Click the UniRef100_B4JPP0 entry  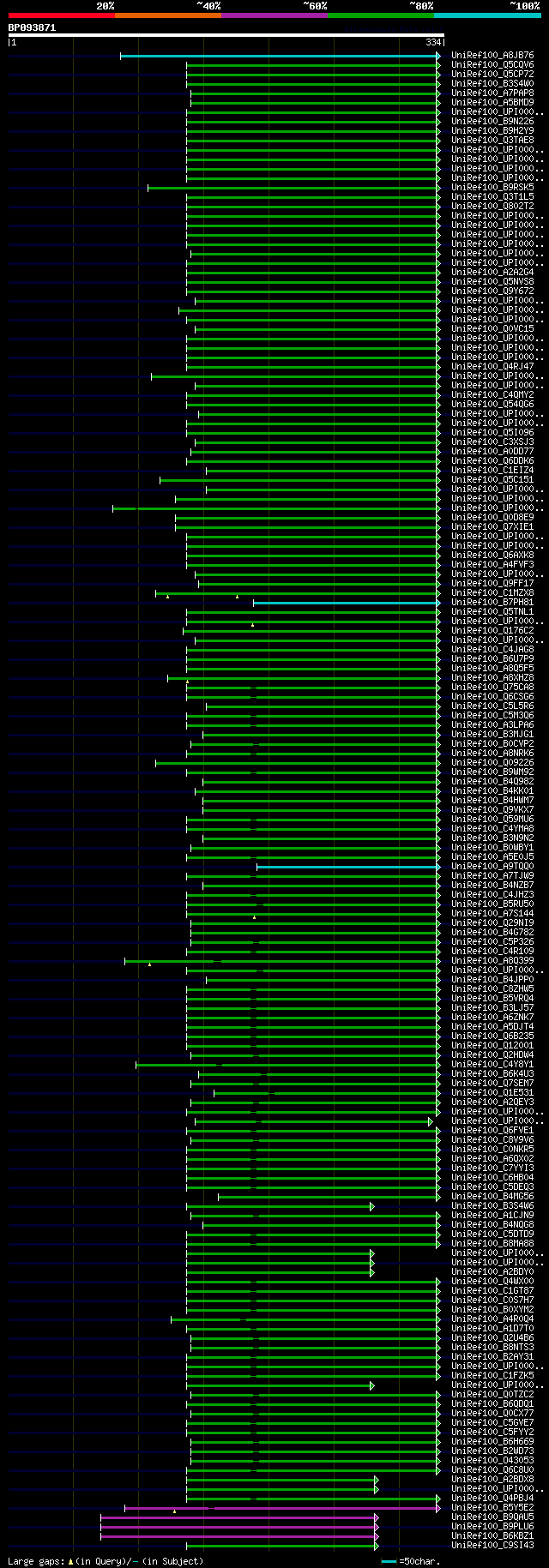(492, 980)
